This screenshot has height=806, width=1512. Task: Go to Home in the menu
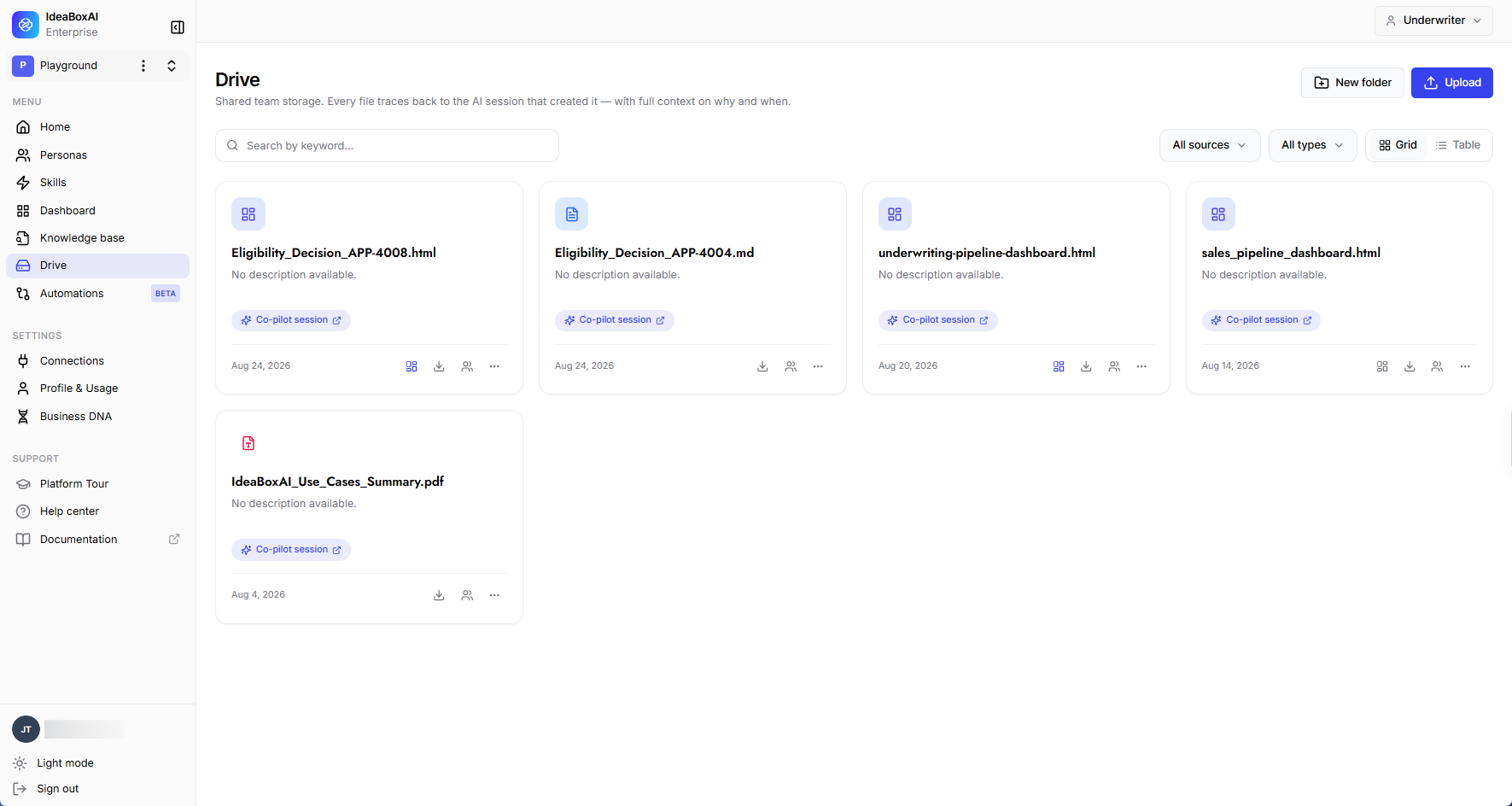(x=97, y=127)
